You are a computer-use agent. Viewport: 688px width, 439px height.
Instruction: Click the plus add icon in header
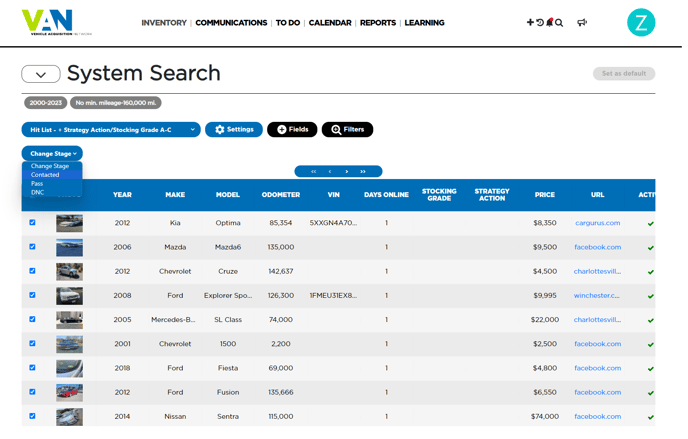pyautogui.click(x=530, y=23)
